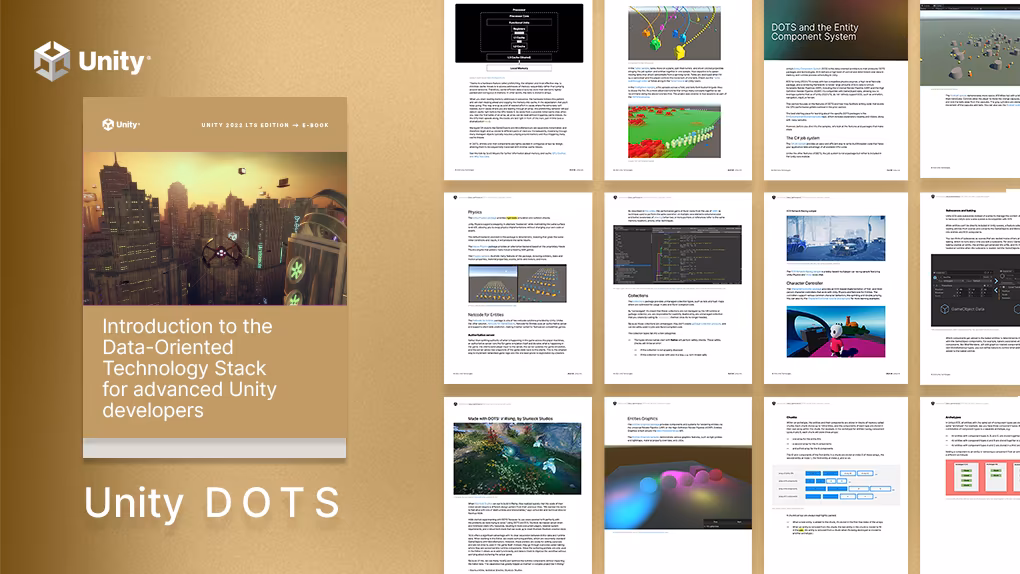
Task: Select the 'Unity 2022 LTS Edition E-Book' label
Action: coord(265,125)
